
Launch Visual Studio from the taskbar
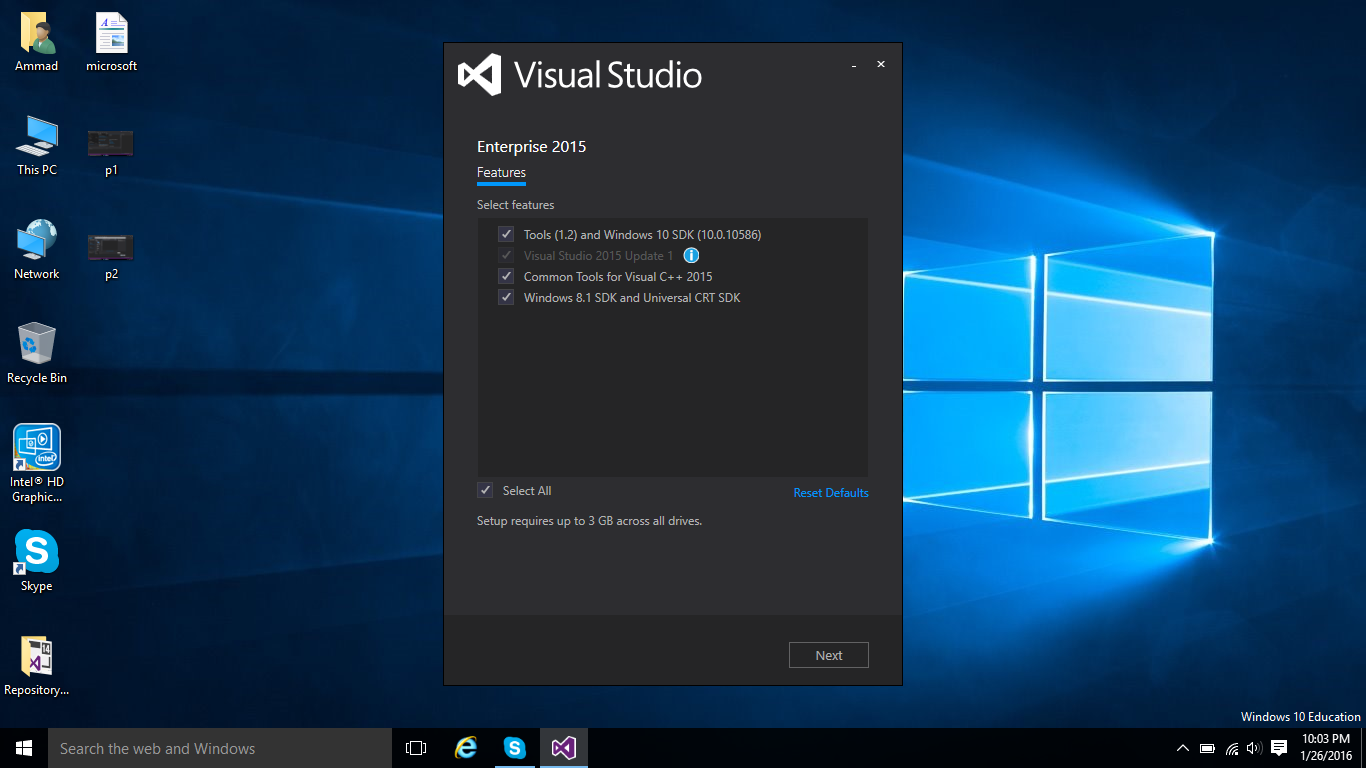pos(563,747)
